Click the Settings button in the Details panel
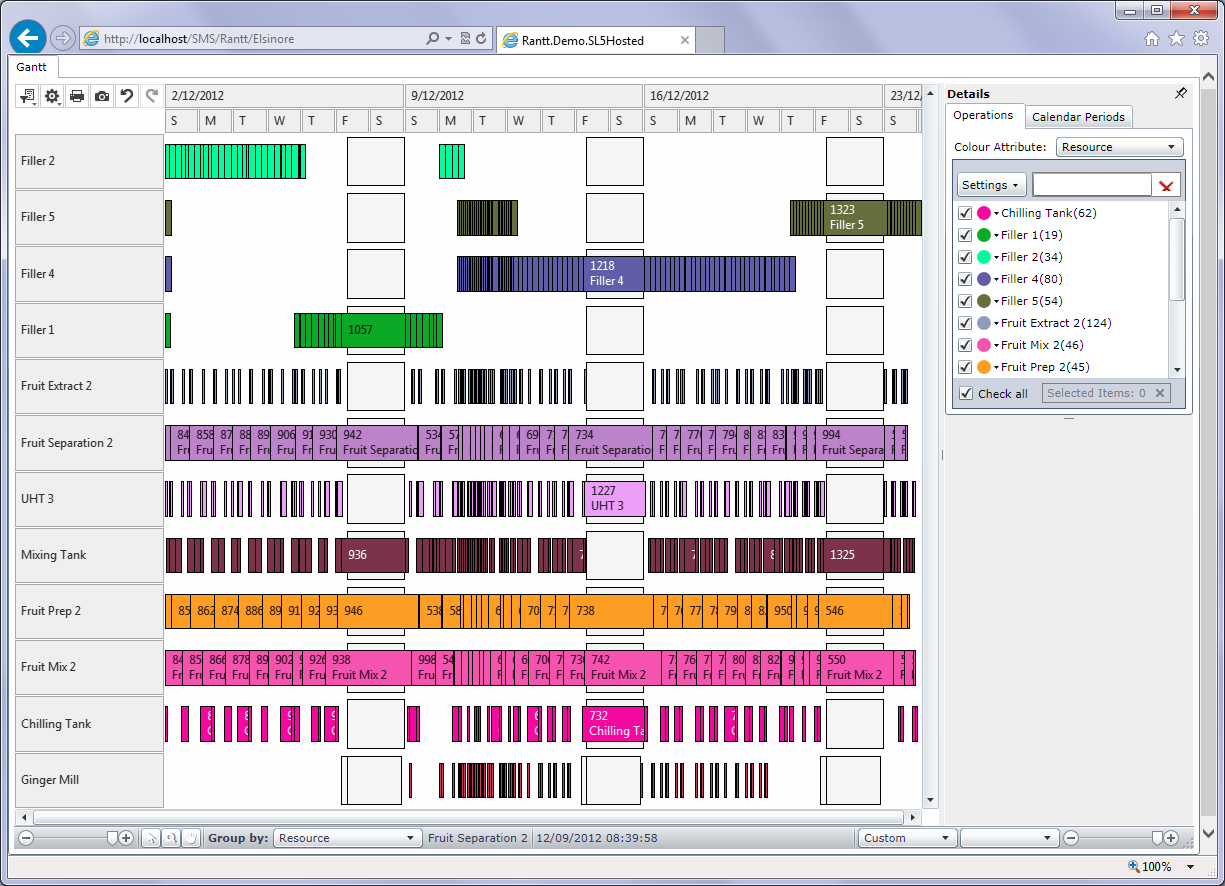 (x=991, y=185)
